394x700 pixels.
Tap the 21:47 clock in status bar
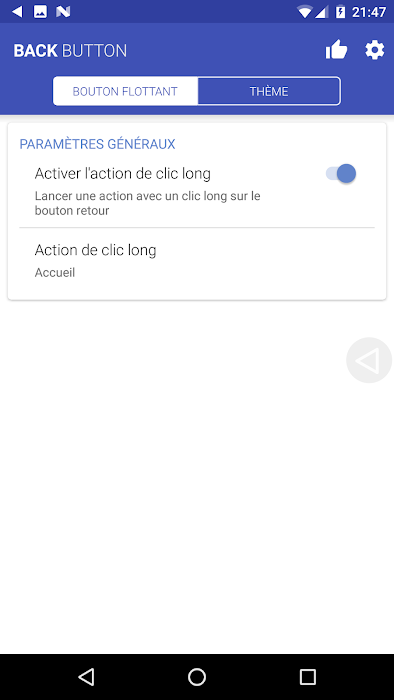tap(369, 12)
